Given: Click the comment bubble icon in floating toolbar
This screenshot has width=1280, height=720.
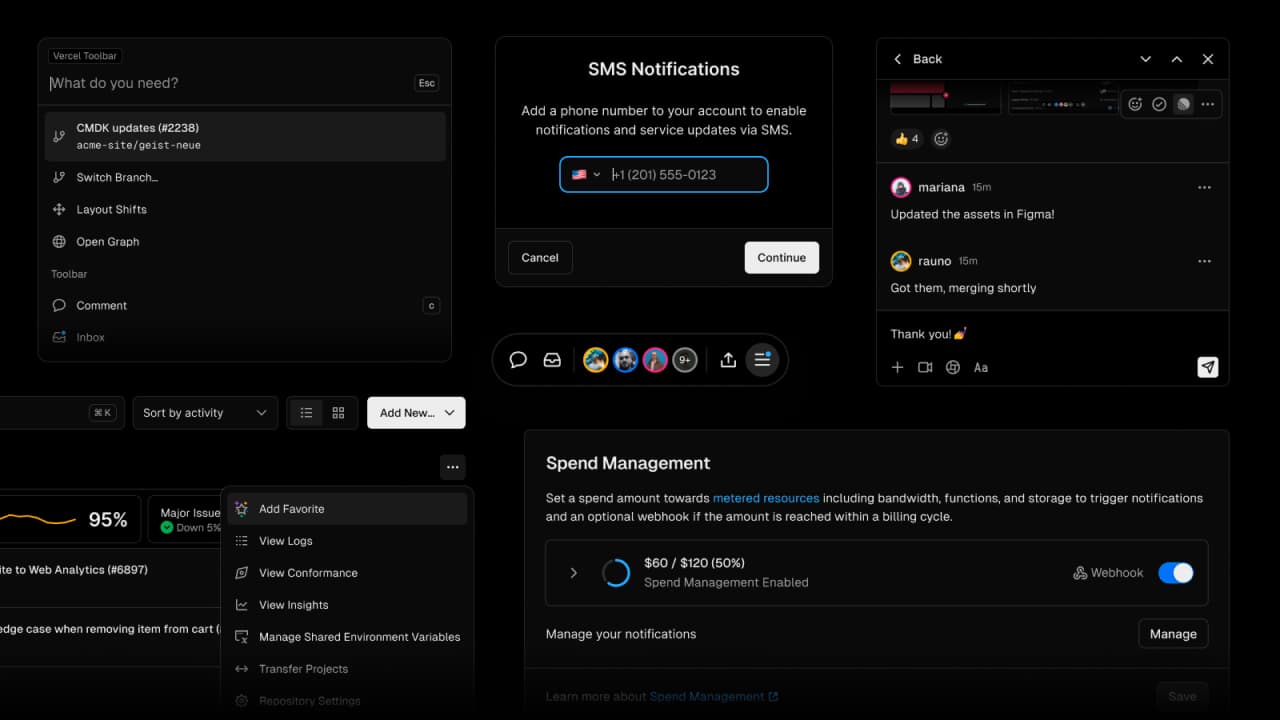Looking at the screenshot, I should tap(518, 360).
